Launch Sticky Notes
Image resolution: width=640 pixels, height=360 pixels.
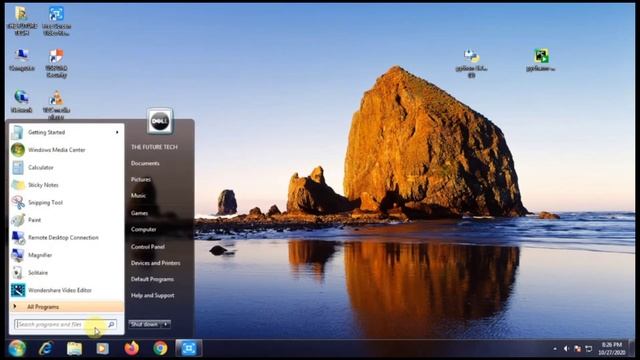[67, 185]
